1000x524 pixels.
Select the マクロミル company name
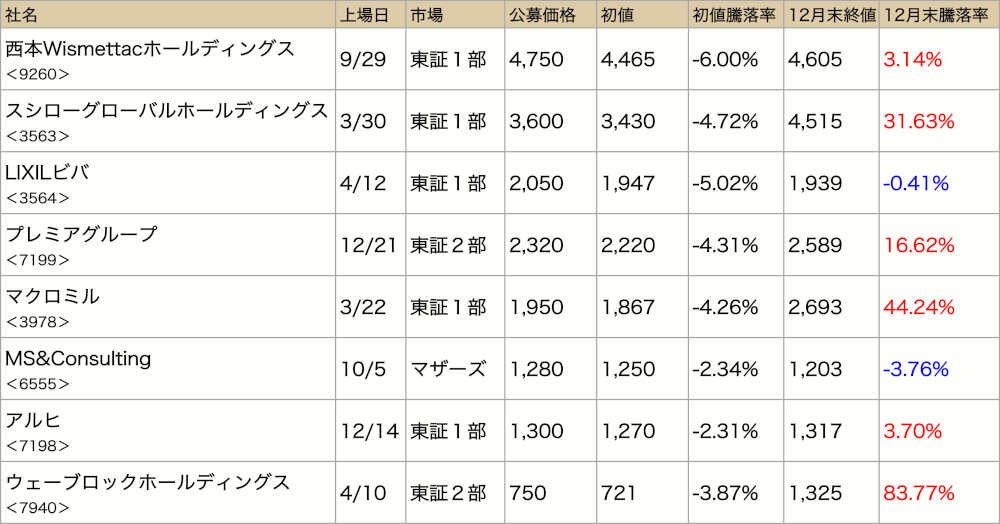[x=52, y=296]
